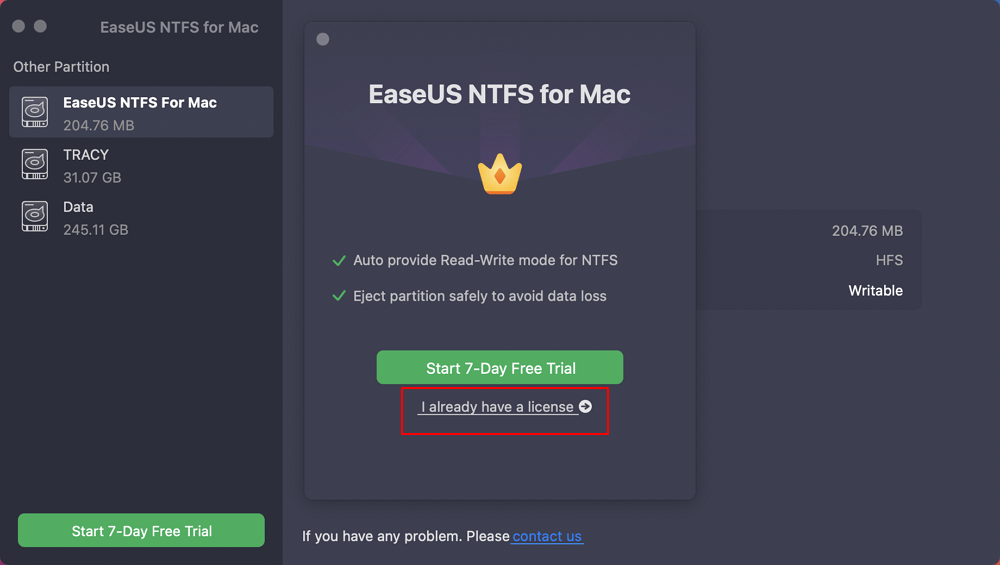The image size is (1000, 565).
Task: Click the Data partition disk icon
Action: click(x=35, y=216)
